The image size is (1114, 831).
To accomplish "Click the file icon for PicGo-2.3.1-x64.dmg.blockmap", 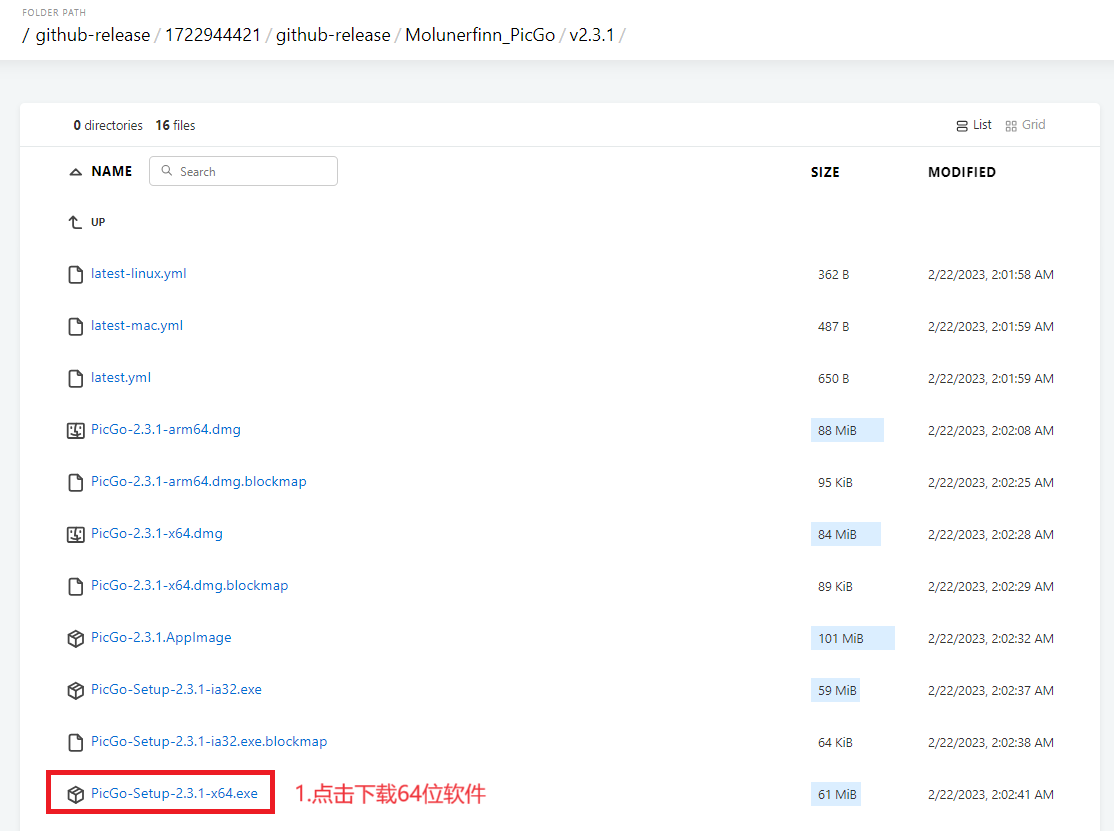I will click(75, 587).
